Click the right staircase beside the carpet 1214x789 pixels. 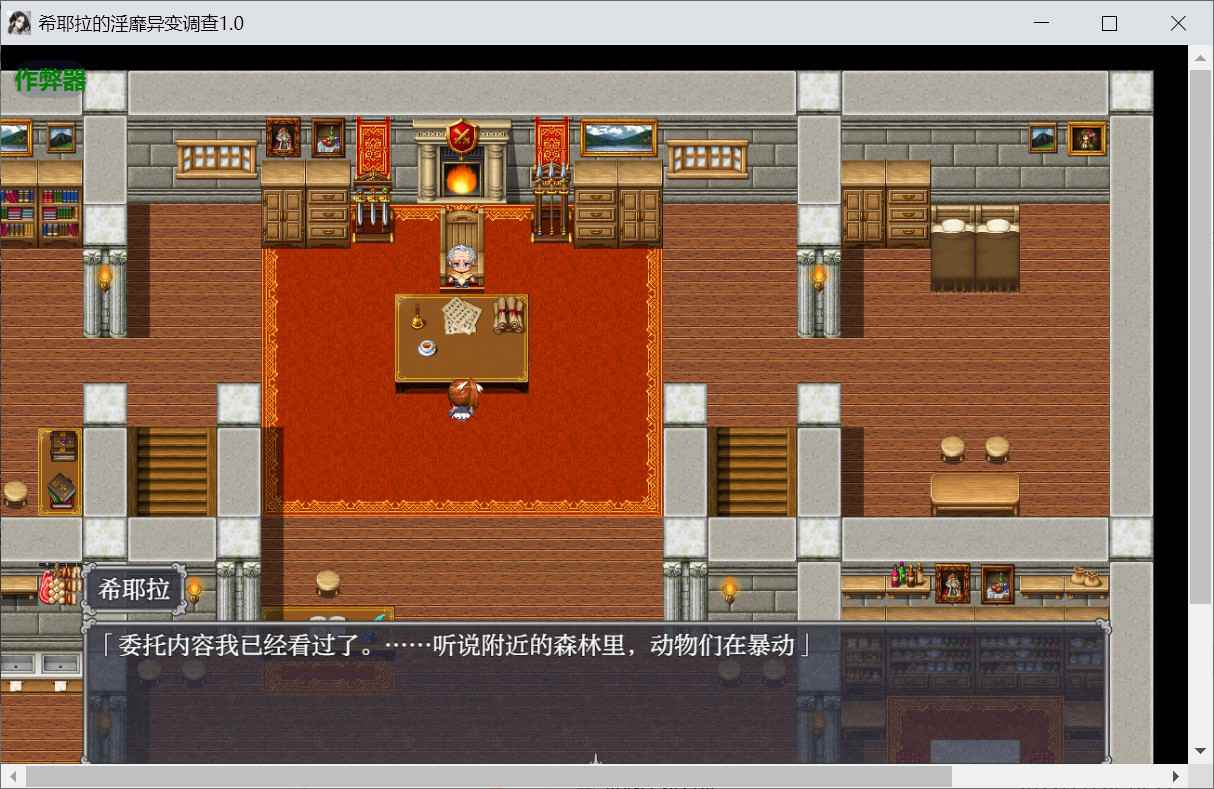click(751, 471)
